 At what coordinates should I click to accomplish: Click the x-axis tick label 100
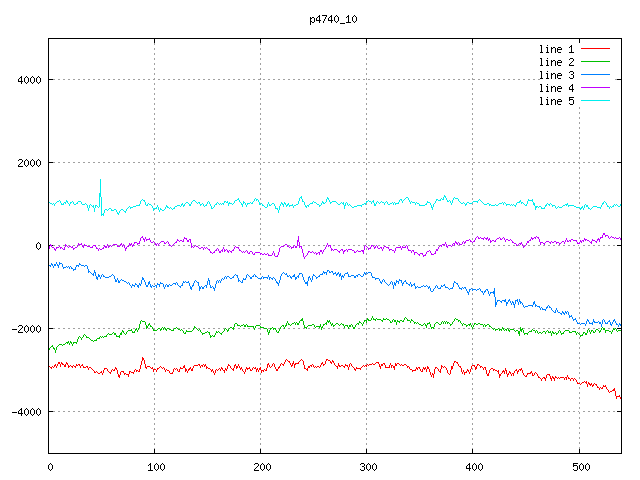155,465
